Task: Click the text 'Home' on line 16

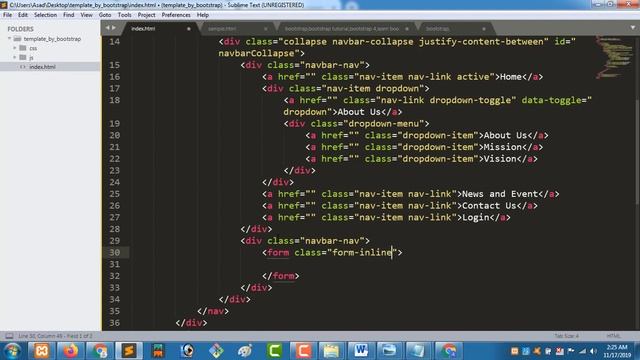Action: [x=511, y=77]
